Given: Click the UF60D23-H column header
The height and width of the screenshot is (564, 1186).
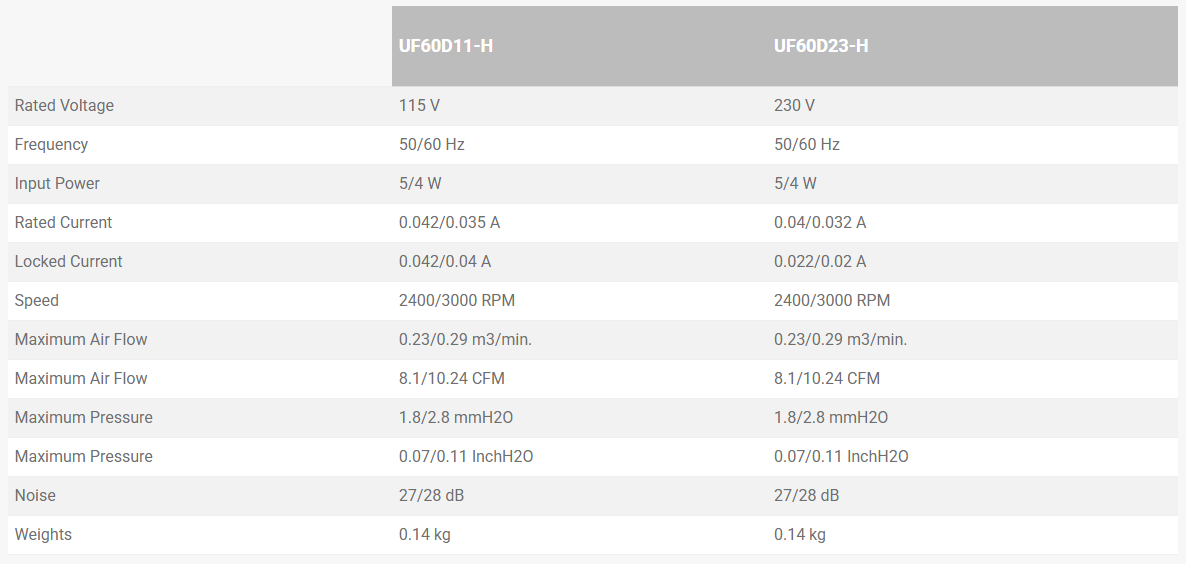Looking at the screenshot, I should coord(821,46).
